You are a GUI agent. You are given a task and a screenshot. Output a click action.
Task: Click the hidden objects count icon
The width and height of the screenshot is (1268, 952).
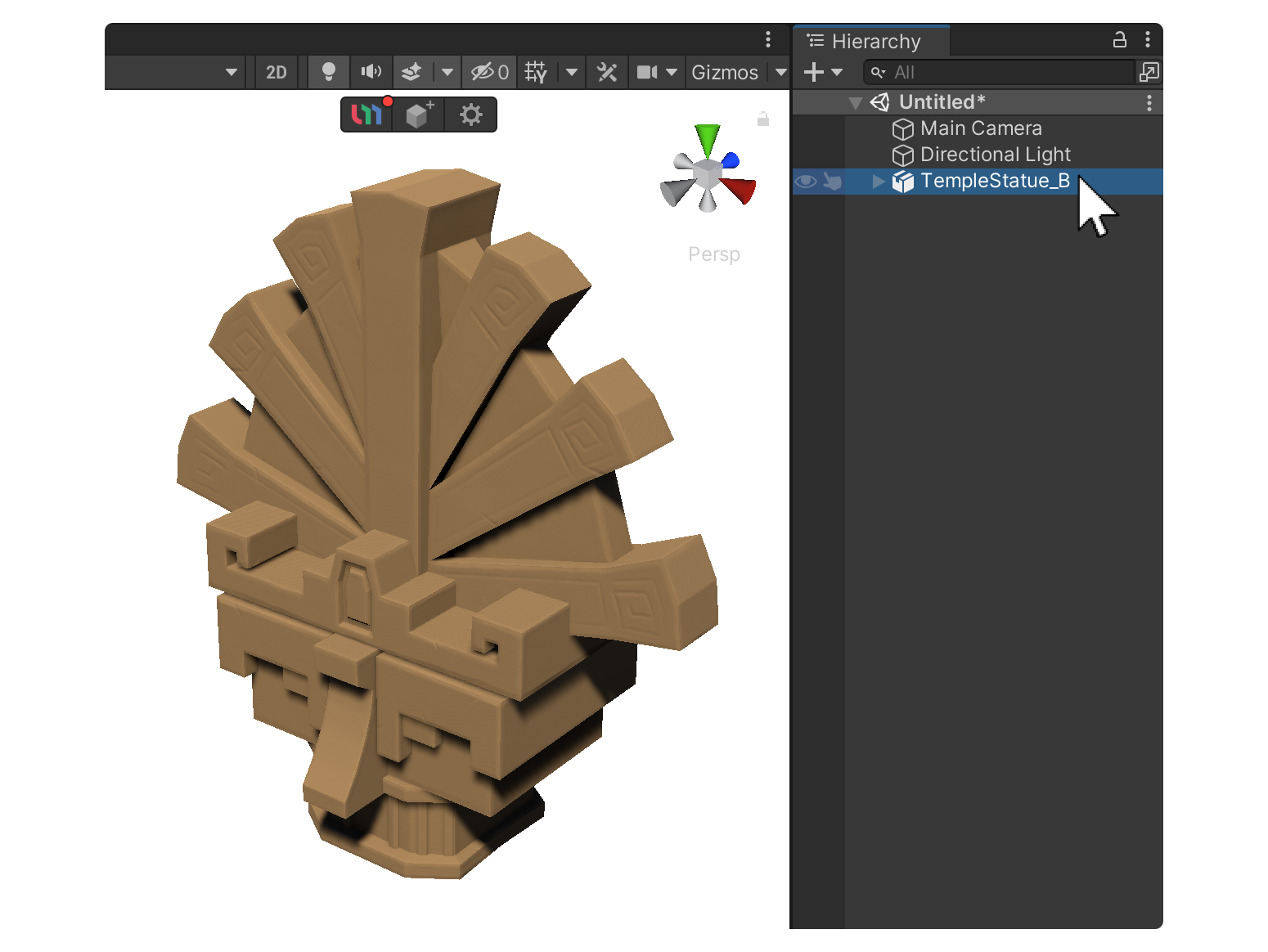tap(489, 72)
